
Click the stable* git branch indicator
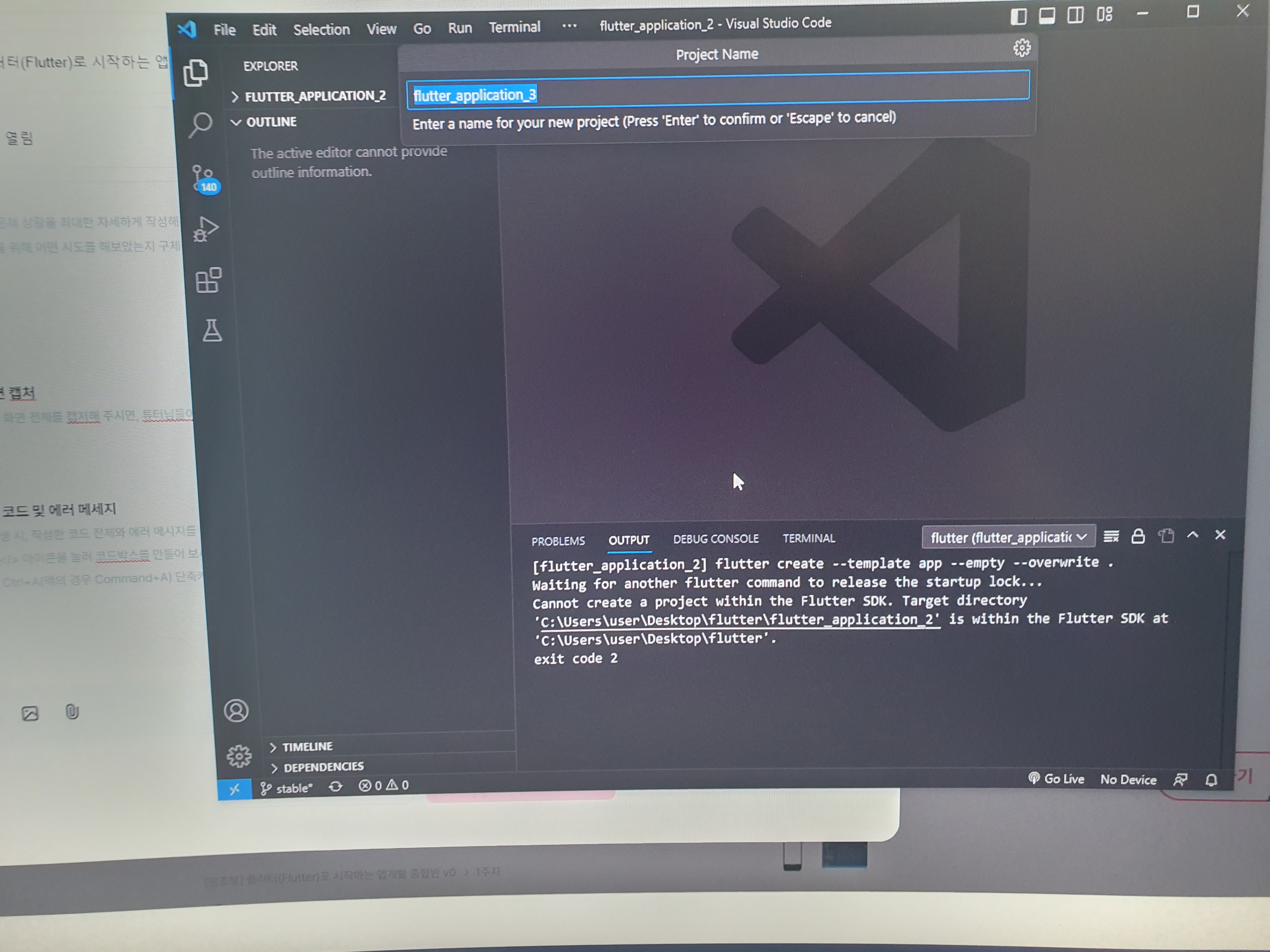tap(287, 789)
